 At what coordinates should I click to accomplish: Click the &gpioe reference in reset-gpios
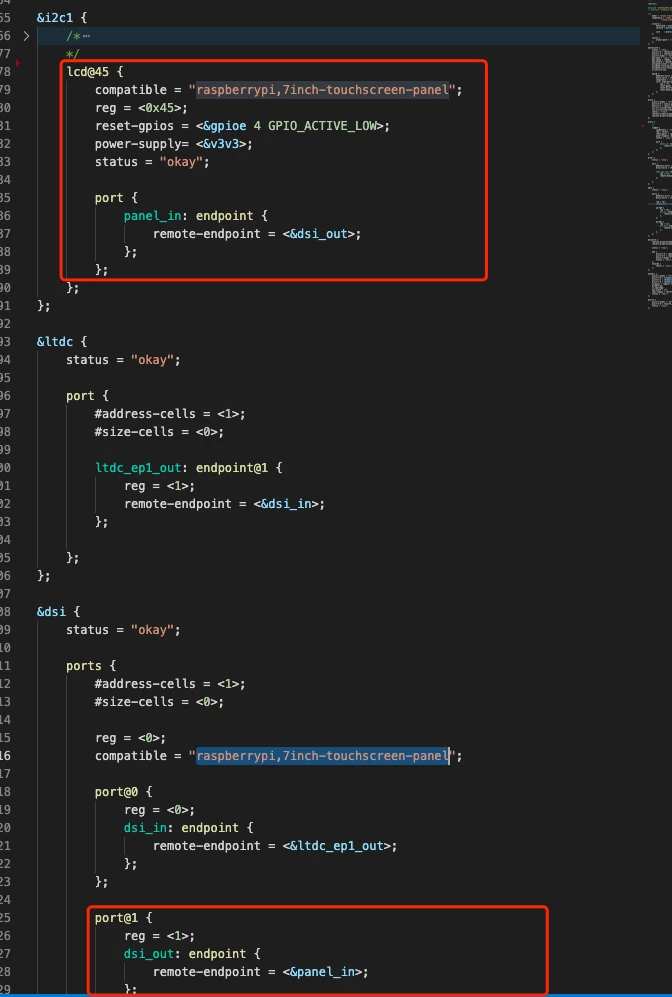[224, 126]
